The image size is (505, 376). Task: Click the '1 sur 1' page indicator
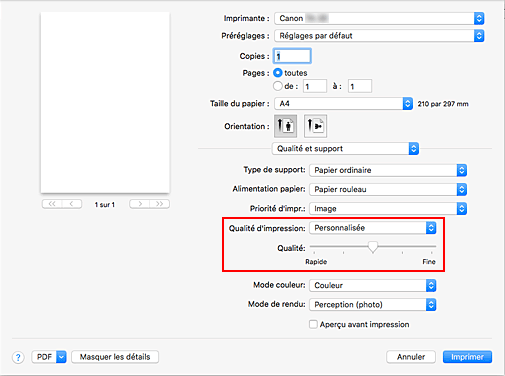click(105, 205)
